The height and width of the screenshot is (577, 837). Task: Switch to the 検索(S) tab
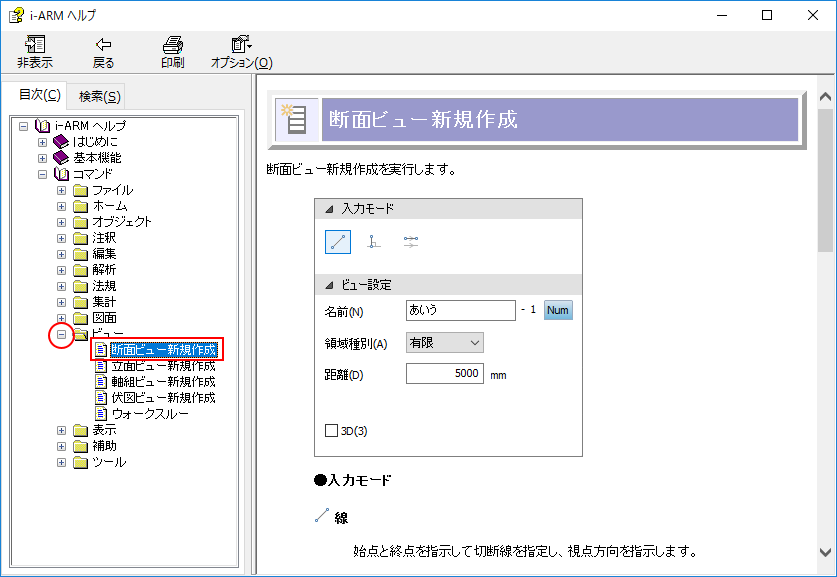click(100, 96)
